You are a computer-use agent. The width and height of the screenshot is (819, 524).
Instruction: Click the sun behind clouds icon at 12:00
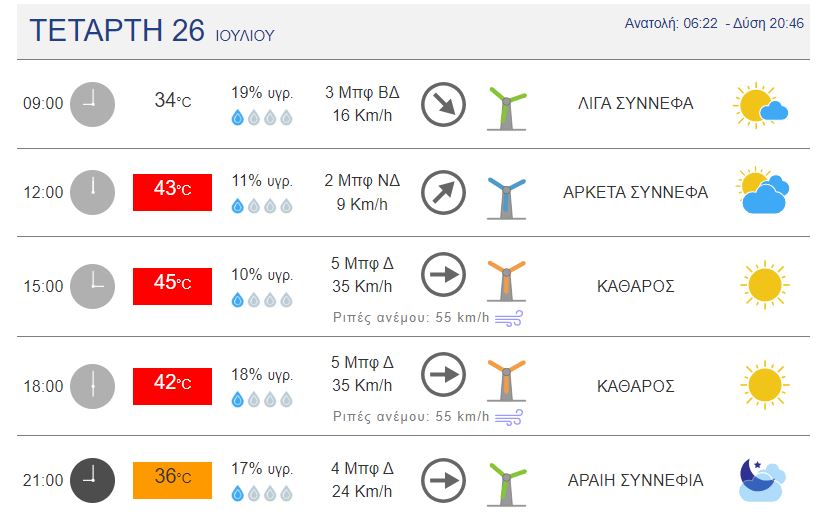tap(763, 191)
